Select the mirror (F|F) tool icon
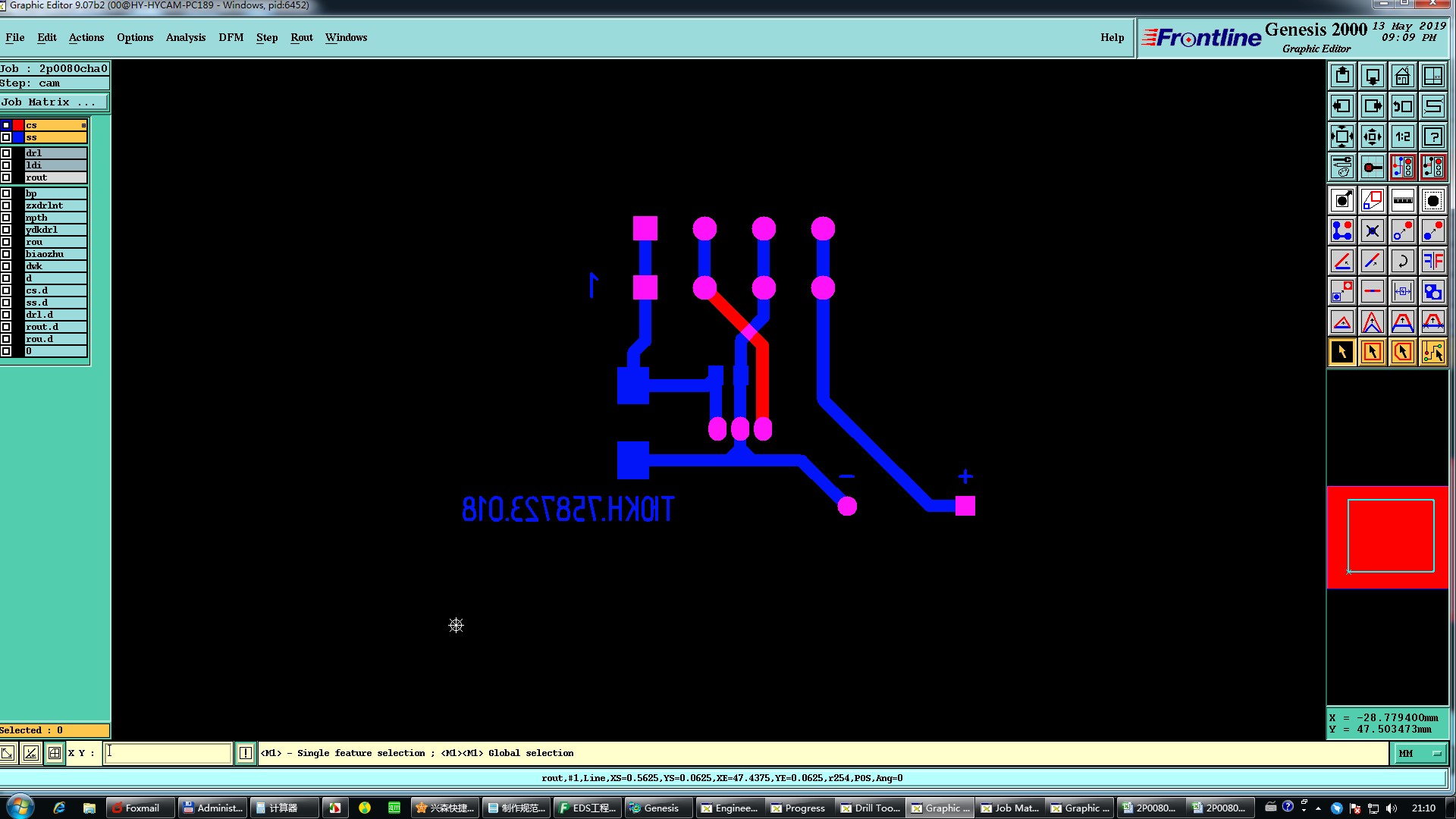The image size is (1456, 819). pyautogui.click(x=1432, y=262)
